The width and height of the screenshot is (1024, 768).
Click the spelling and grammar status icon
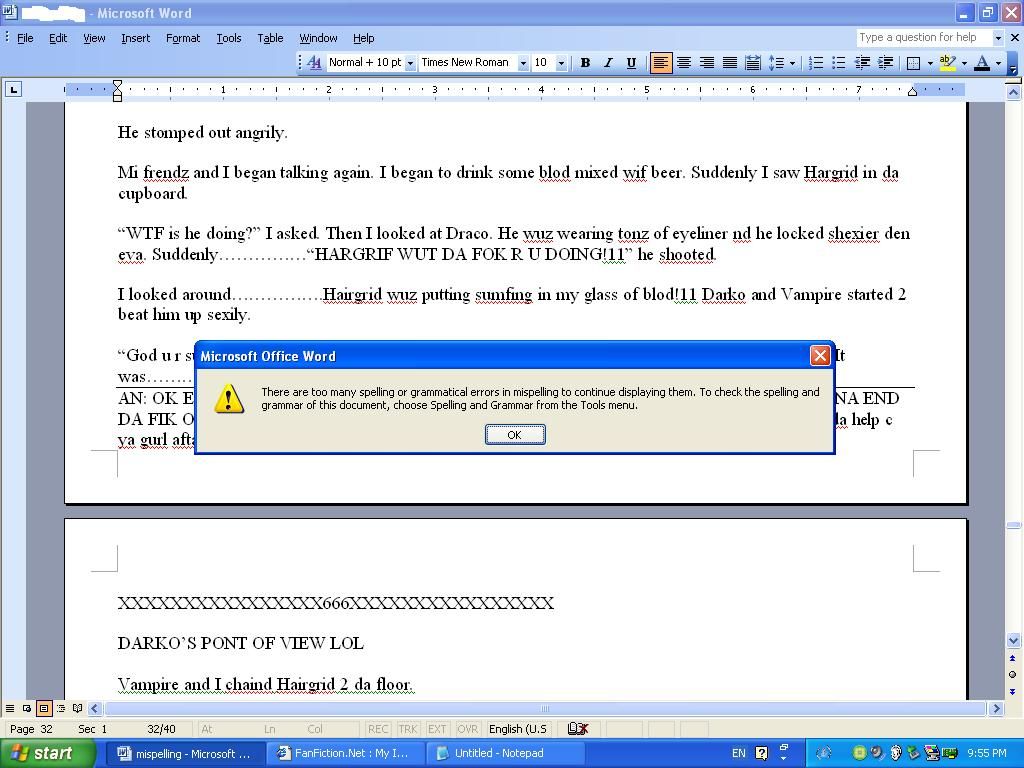click(577, 729)
